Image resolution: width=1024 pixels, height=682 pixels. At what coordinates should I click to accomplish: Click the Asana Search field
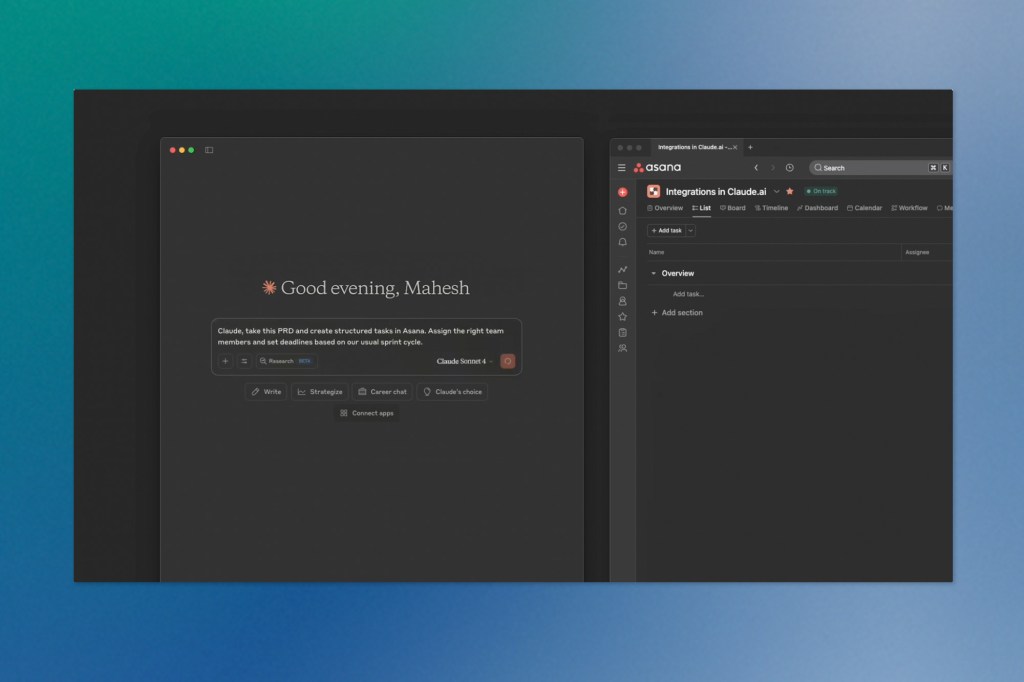(880, 168)
